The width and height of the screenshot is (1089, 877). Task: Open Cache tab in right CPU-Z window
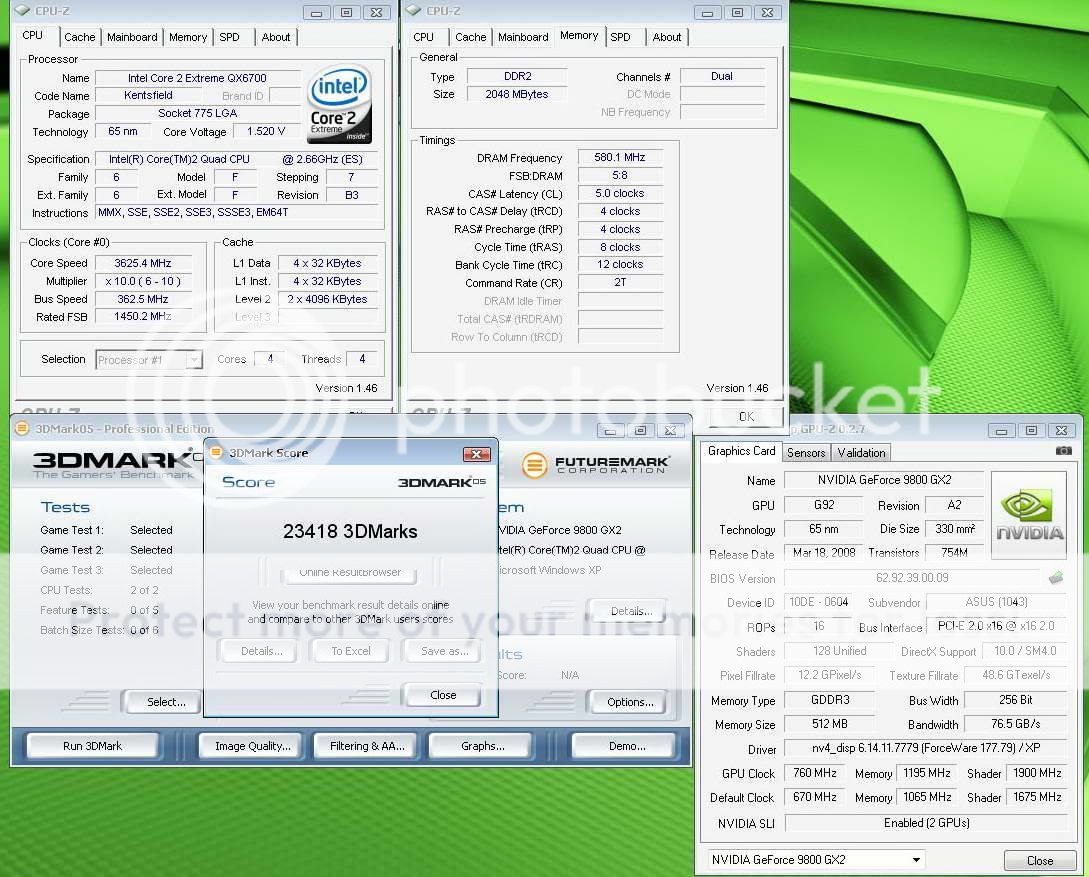click(x=471, y=37)
